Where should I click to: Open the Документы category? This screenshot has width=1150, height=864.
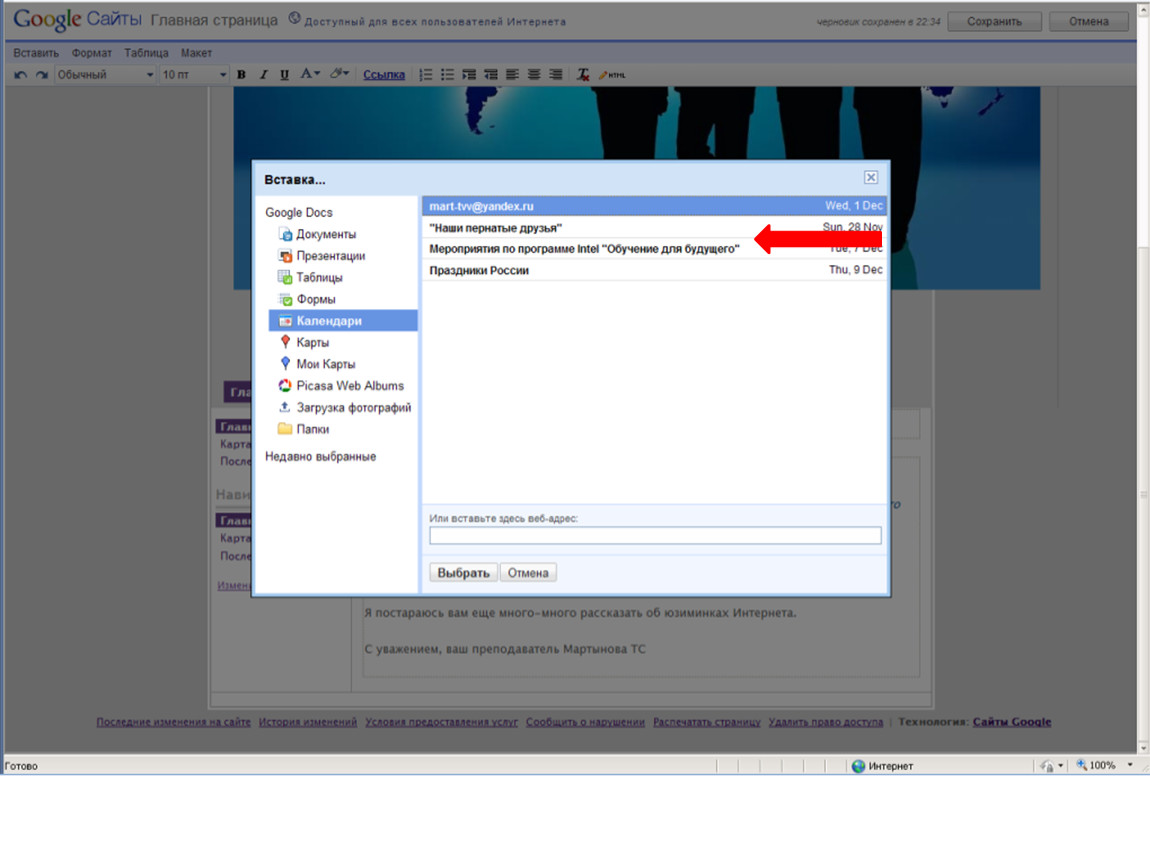317,234
